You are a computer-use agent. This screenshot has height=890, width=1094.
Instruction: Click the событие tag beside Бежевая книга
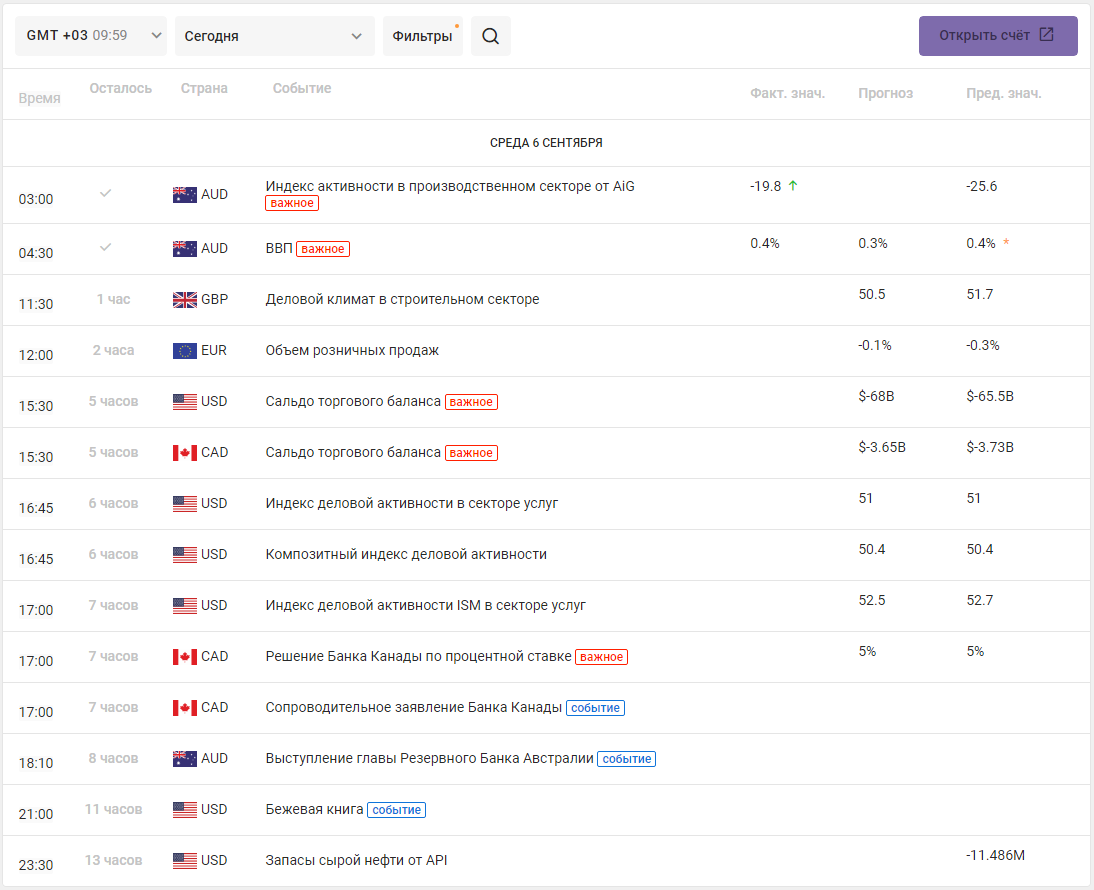[396, 810]
